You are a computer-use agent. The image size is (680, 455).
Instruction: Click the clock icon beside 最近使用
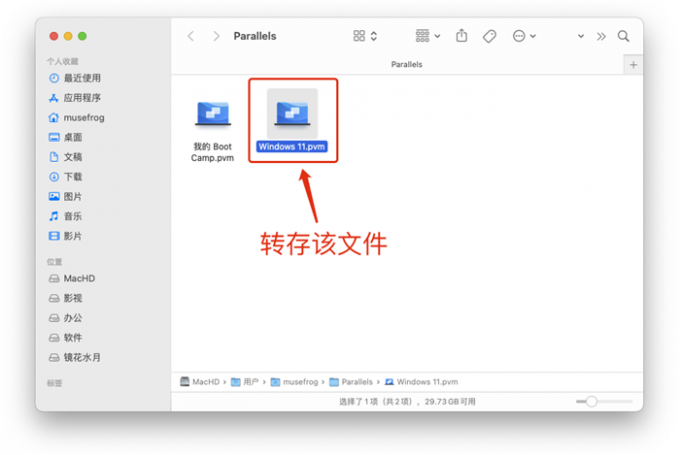click(54, 78)
